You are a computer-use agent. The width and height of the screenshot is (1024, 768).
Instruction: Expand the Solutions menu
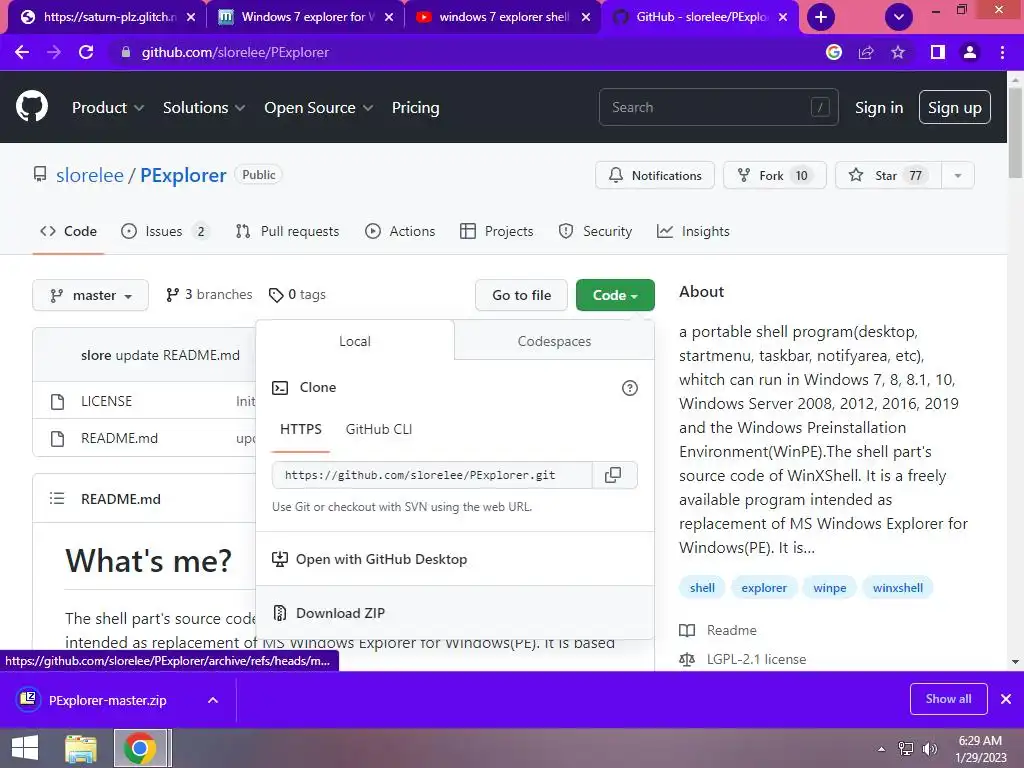(204, 107)
